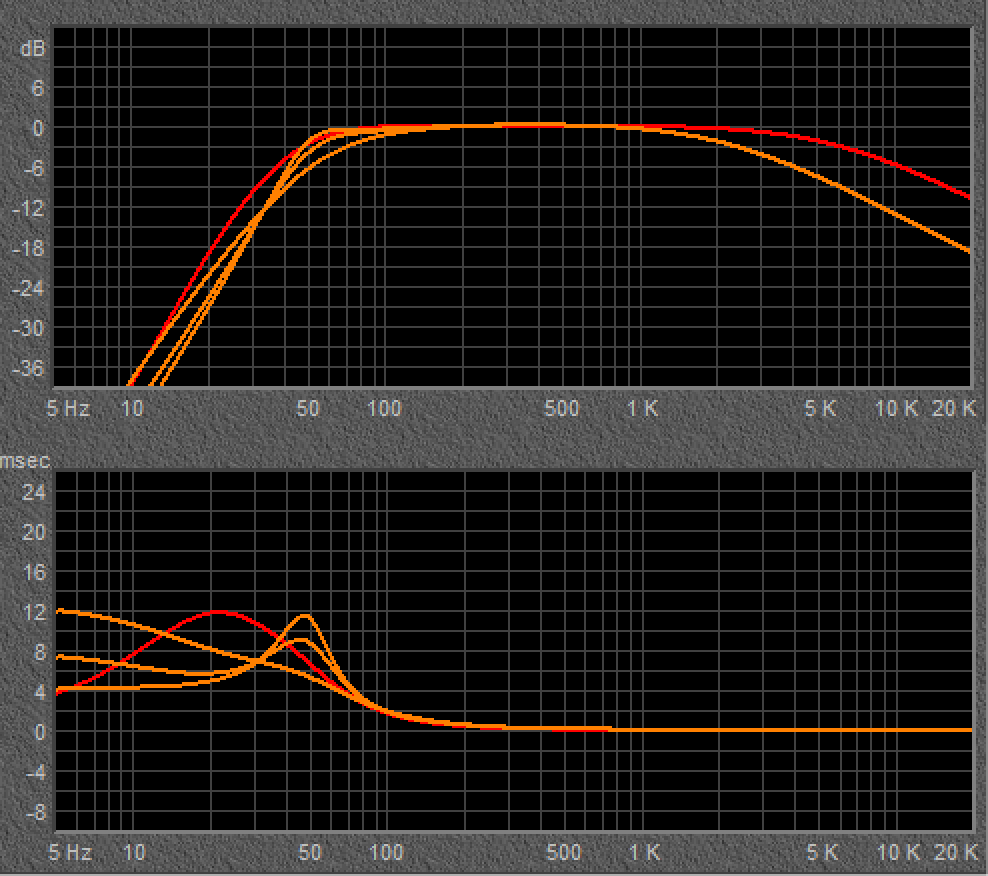Select the "-30" label on the dB axis
The height and width of the screenshot is (876, 988).
point(28,328)
